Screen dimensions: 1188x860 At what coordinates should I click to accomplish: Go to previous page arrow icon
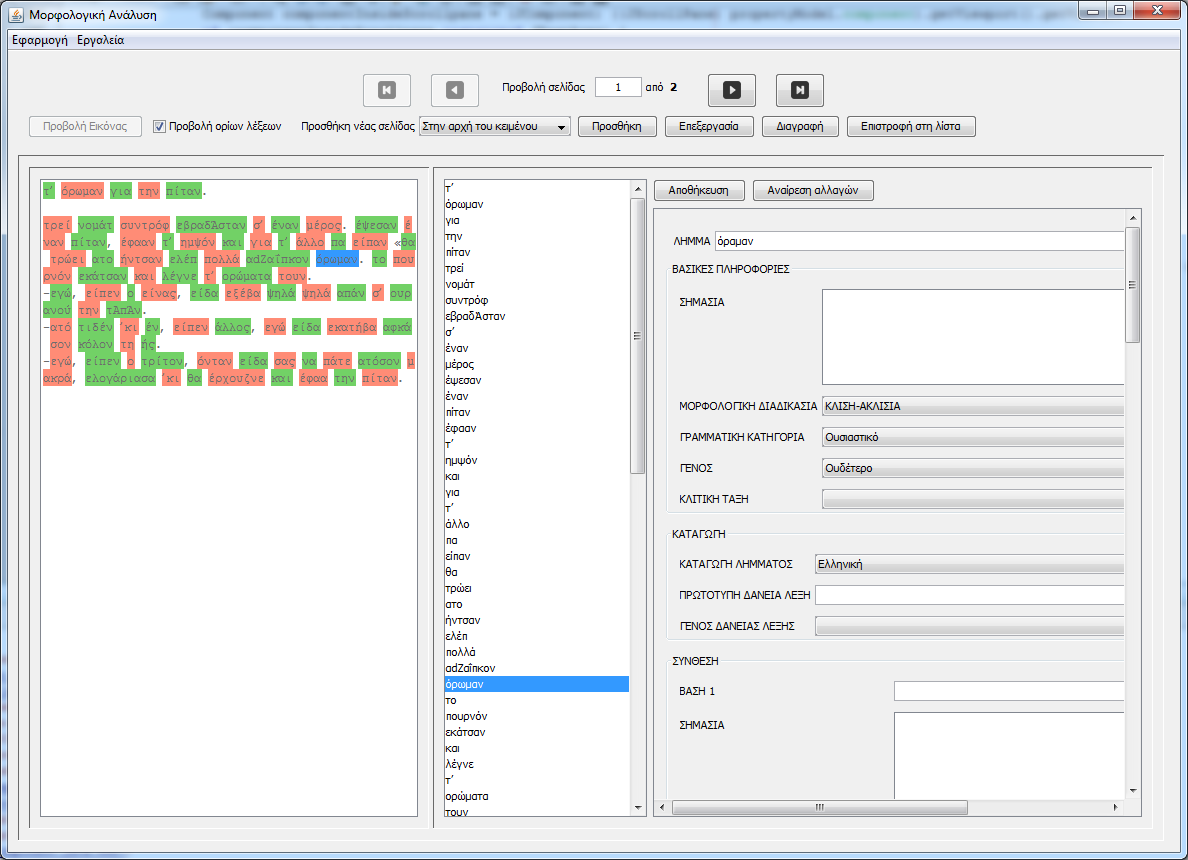(455, 90)
